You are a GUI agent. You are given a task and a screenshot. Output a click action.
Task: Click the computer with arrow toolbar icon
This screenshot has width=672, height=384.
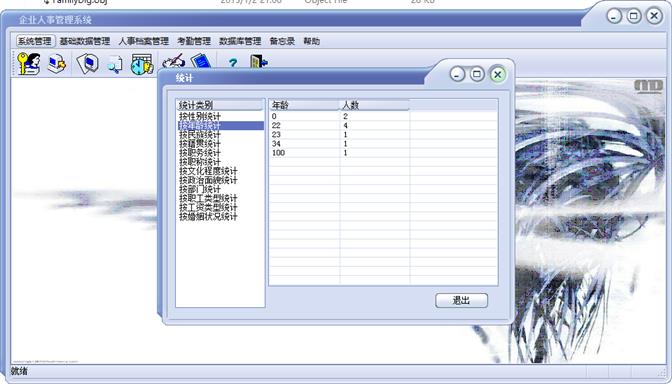point(57,63)
